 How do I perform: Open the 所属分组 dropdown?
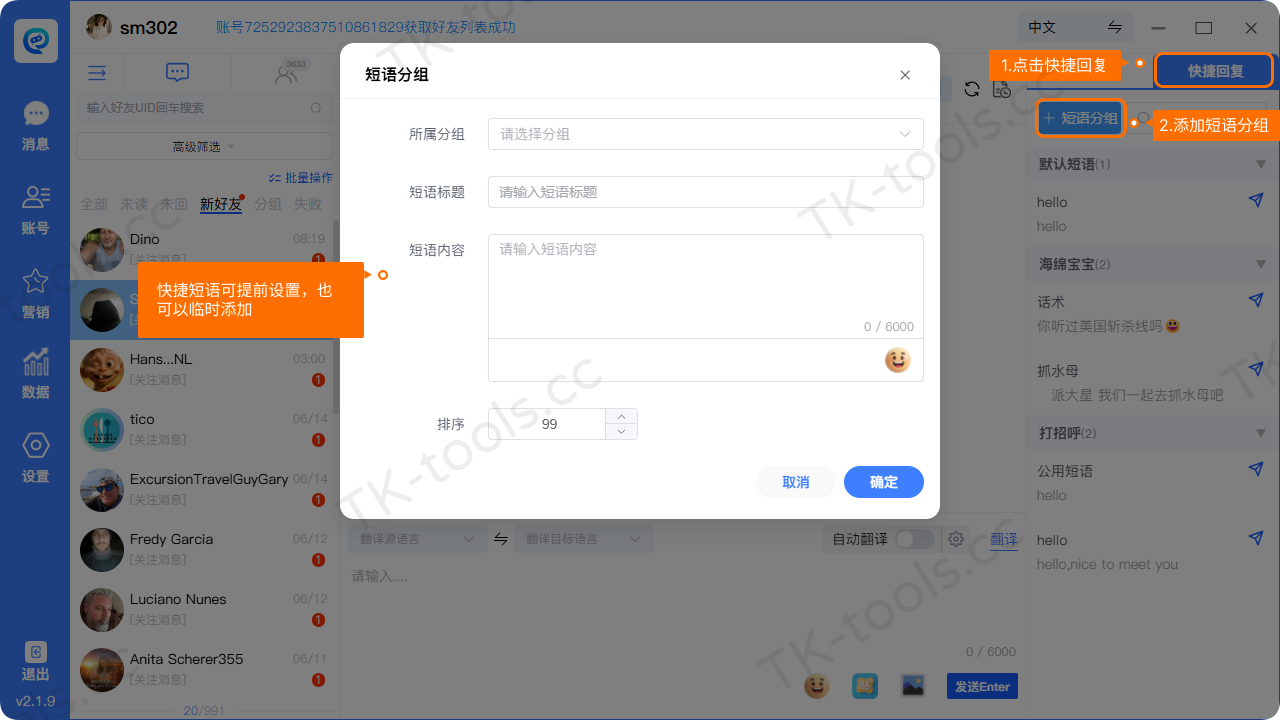705,134
